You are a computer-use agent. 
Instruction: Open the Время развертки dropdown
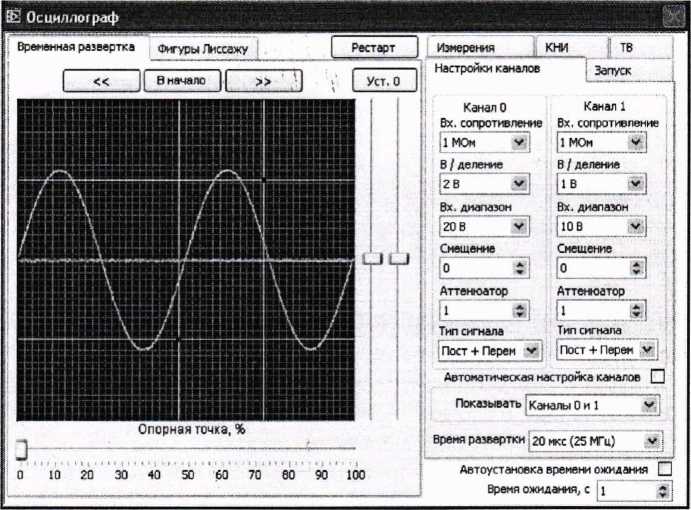pos(653,440)
